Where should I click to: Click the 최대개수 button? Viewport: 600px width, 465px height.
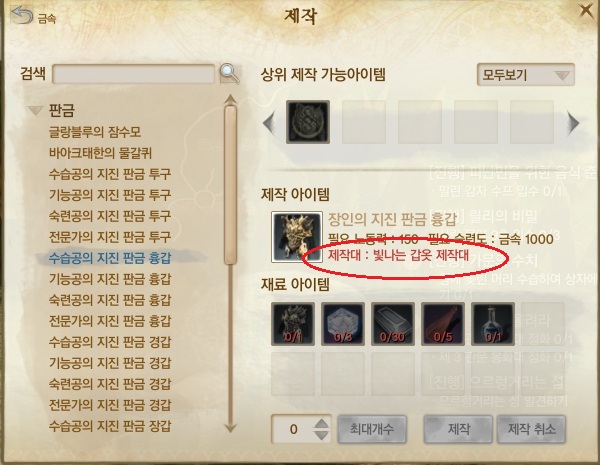coord(372,429)
